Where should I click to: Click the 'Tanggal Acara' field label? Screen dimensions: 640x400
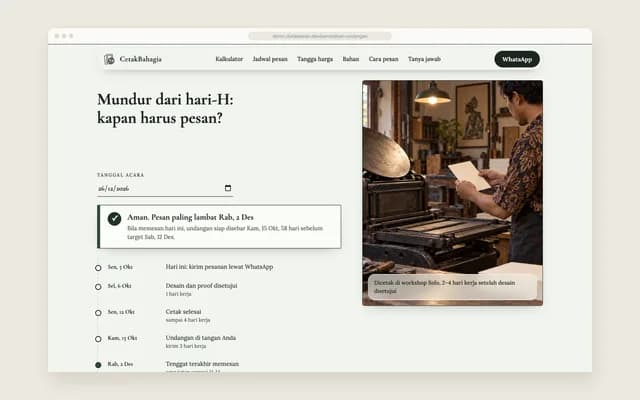click(x=120, y=175)
